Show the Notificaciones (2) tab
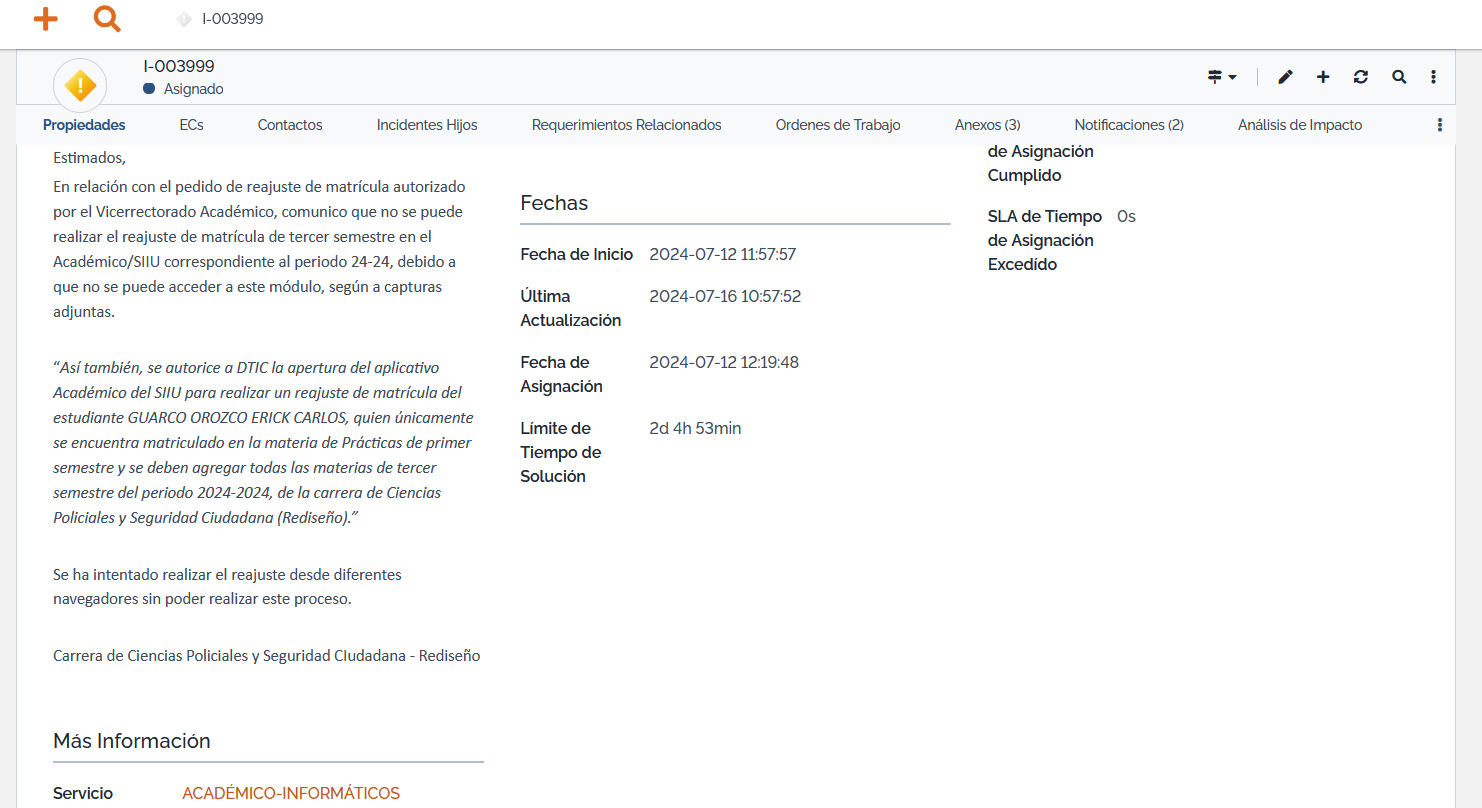Screen dimensions: 1482x808 click(x=1129, y=125)
